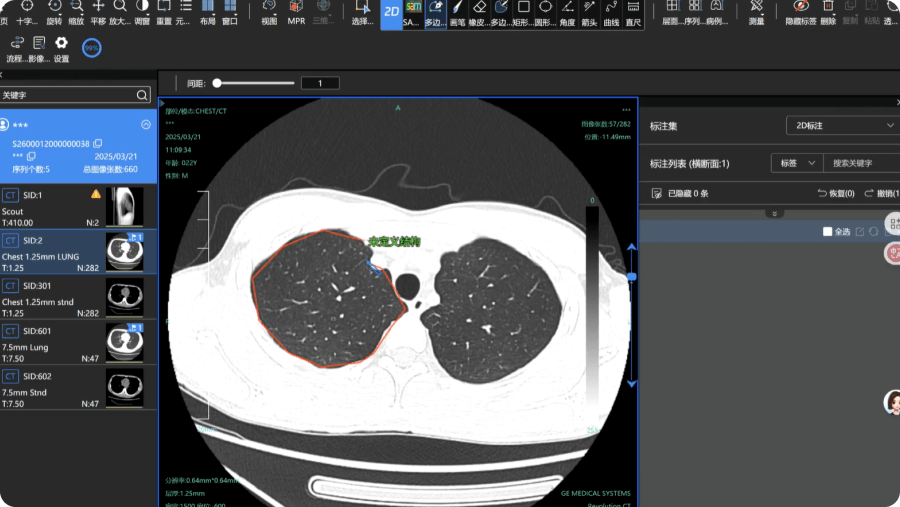Click the 平移 pan tool
The image size is (900, 507).
pyautogui.click(x=98, y=13)
